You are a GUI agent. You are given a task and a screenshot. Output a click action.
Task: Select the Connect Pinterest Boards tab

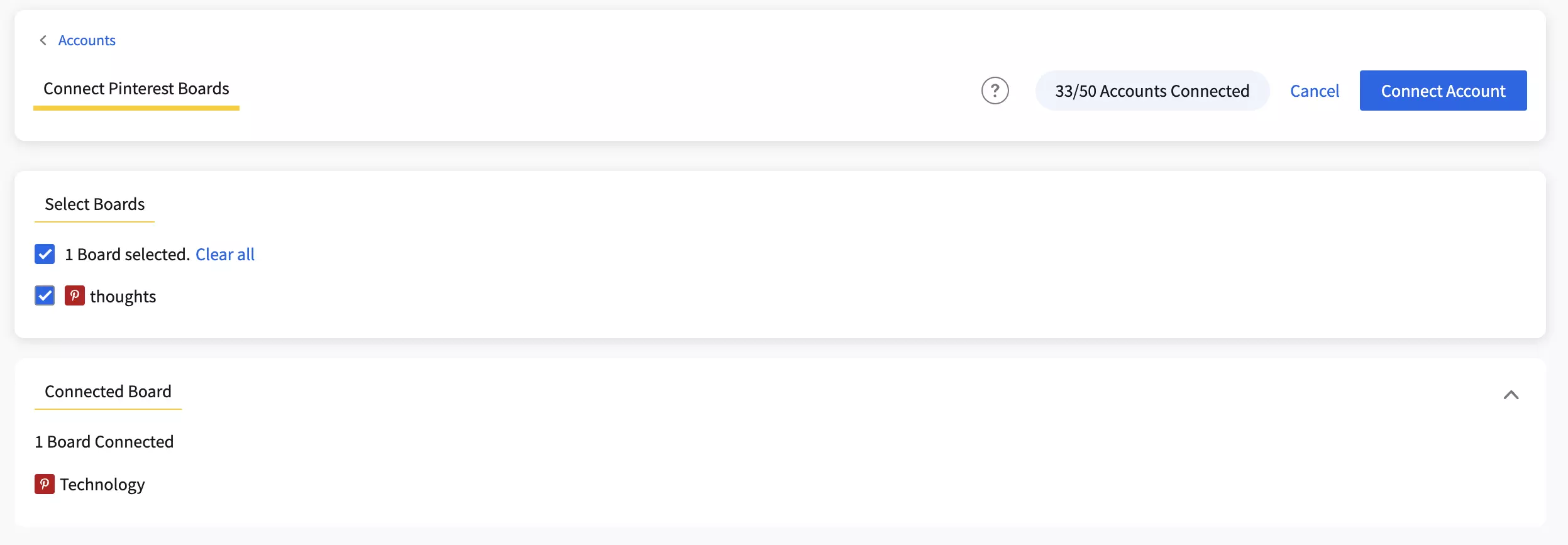click(136, 89)
